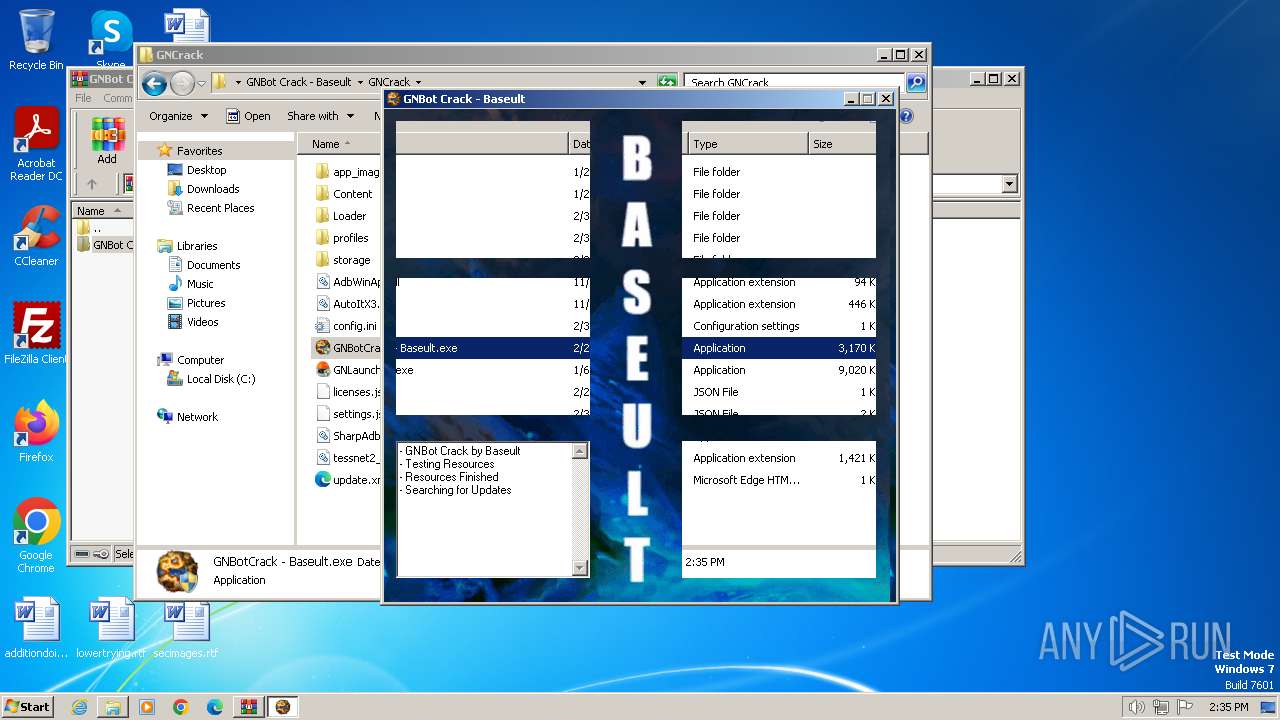The image size is (1280, 720).
Task: Click the GNCrack breadcrumb segment
Action: click(x=388, y=83)
